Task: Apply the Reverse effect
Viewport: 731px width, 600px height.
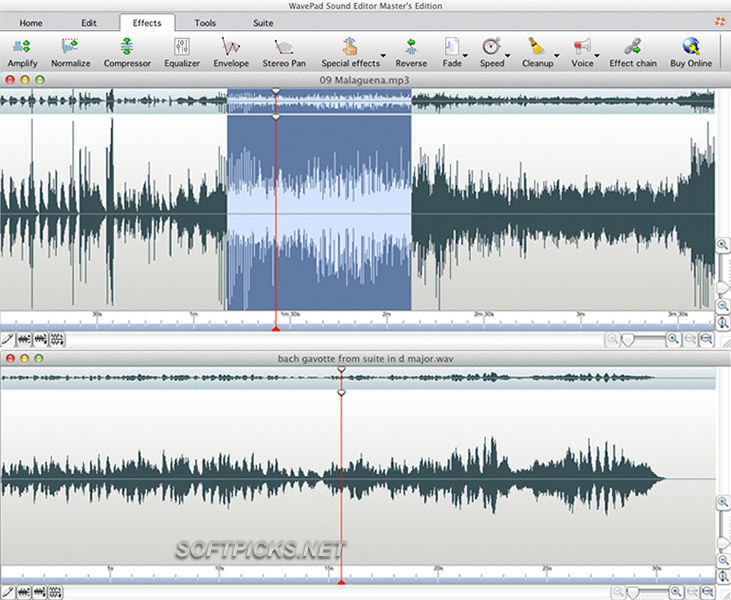Action: (x=411, y=53)
